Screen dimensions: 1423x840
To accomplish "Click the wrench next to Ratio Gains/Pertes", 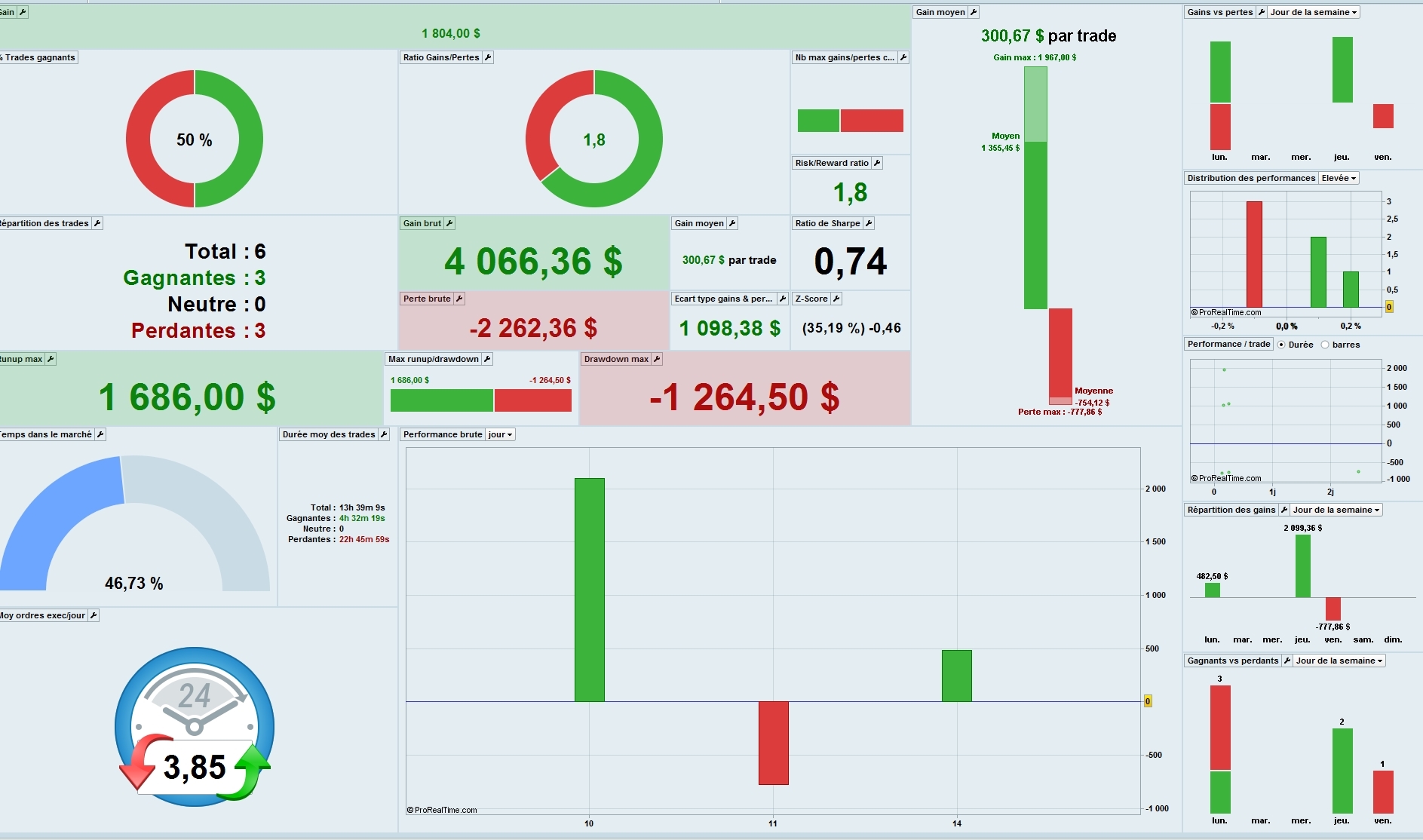I will tap(488, 57).
